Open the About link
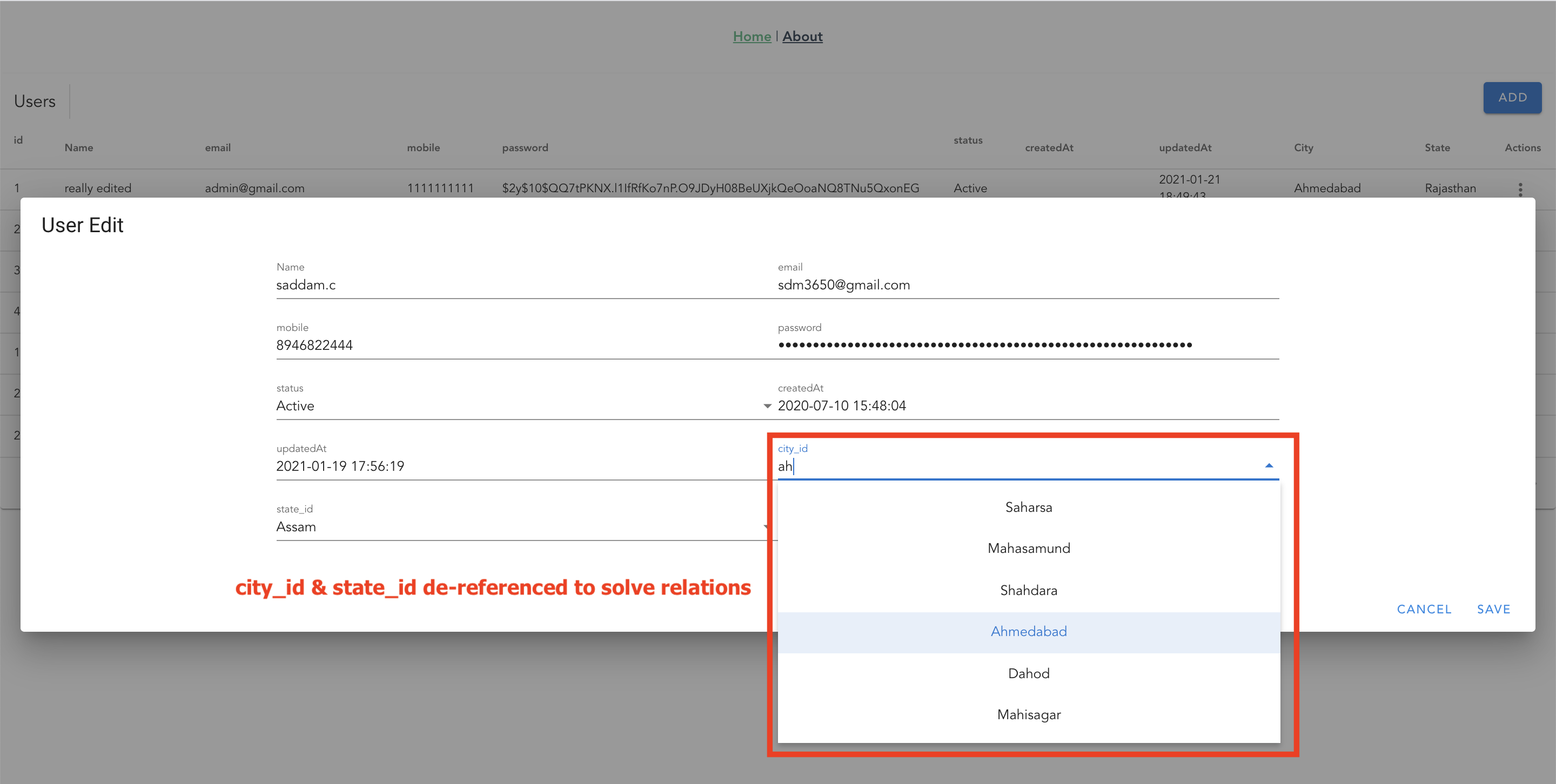1556x784 pixels. point(802,37)
